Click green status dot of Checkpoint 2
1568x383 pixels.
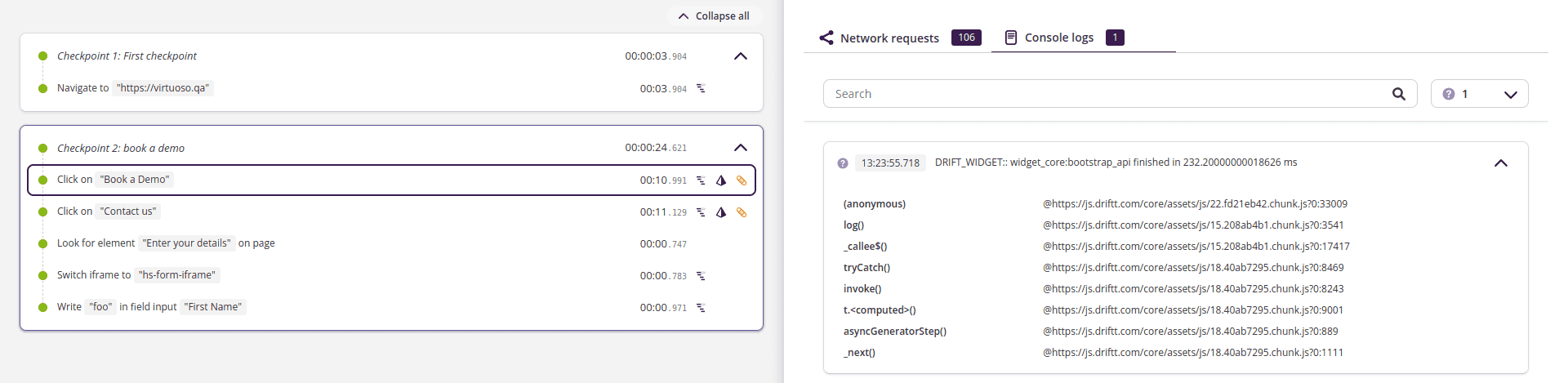click(42, 149)
